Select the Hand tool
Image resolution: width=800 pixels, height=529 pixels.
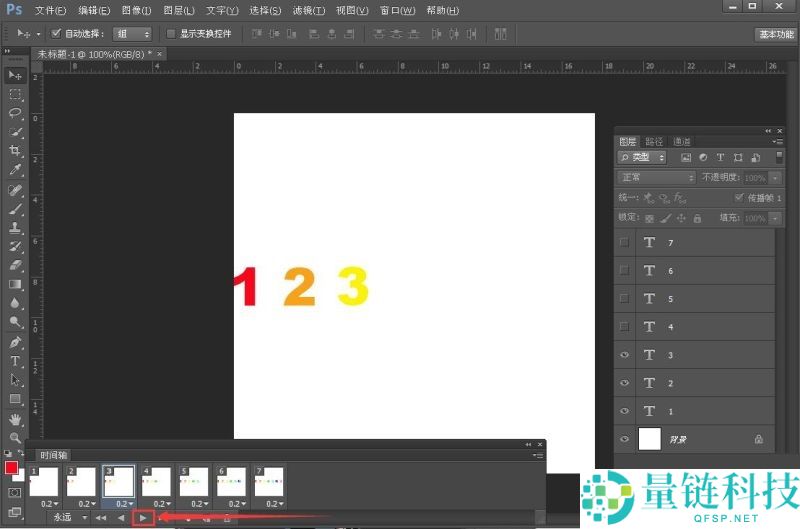point(15,419)
